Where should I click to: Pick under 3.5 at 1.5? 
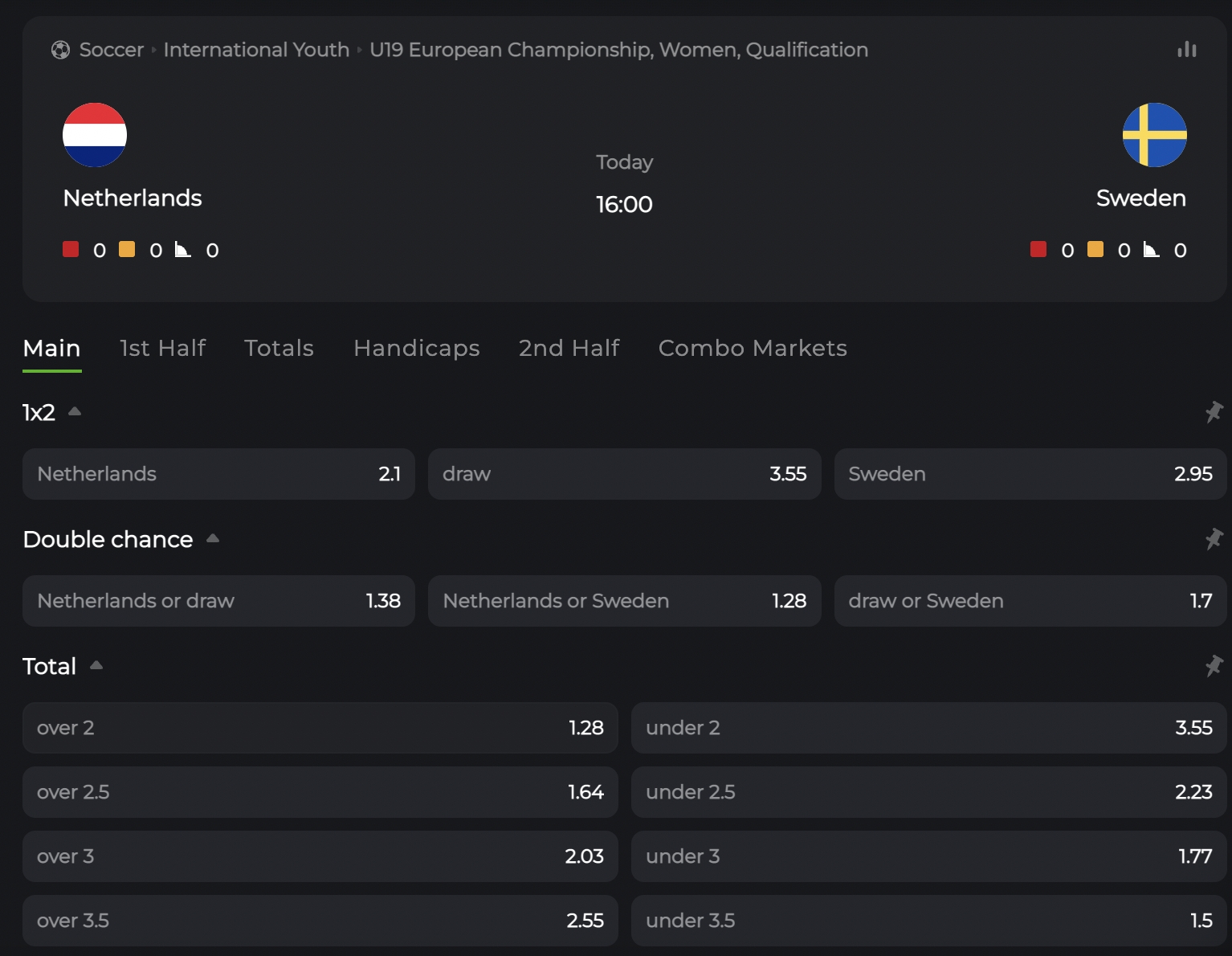[x=928, y=921]
